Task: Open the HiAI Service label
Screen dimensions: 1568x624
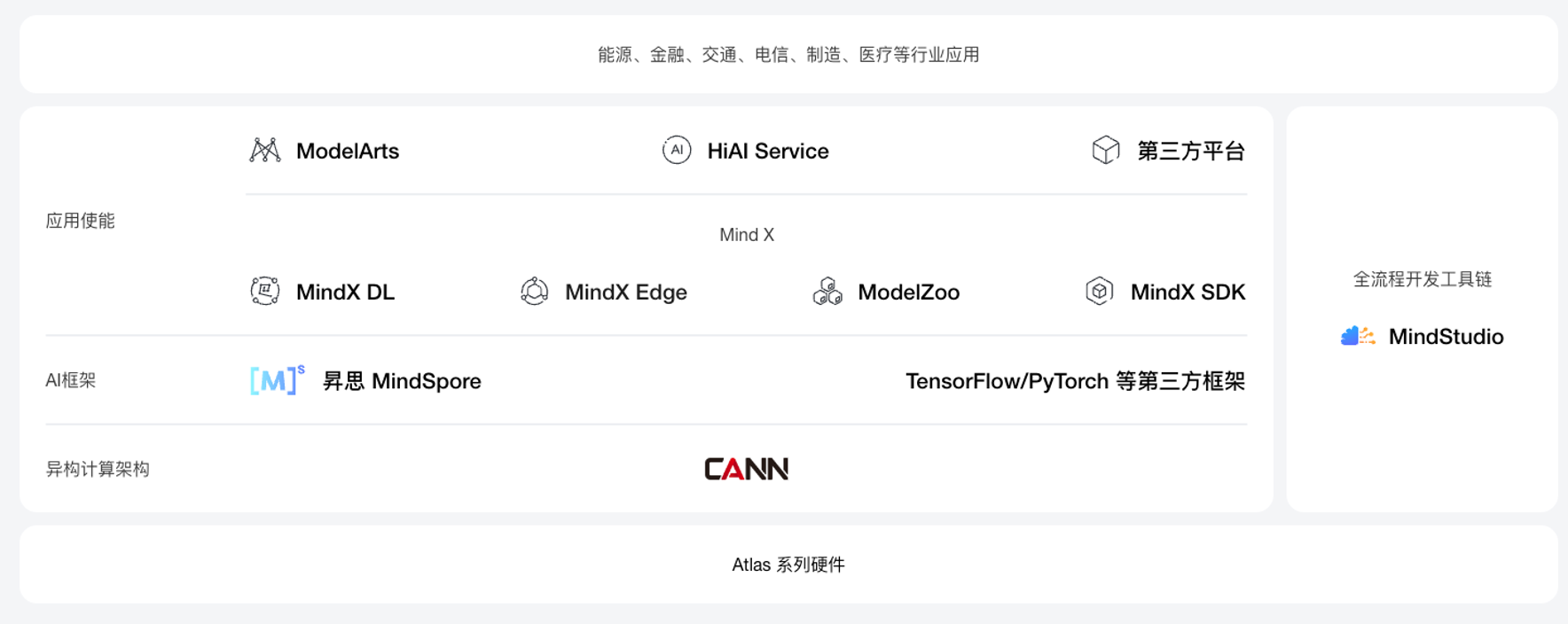Action: [x=768, y=151]
